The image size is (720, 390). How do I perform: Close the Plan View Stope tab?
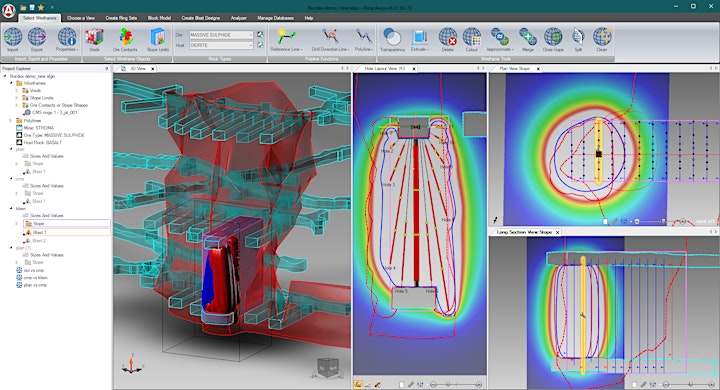[x=538, y=68]
